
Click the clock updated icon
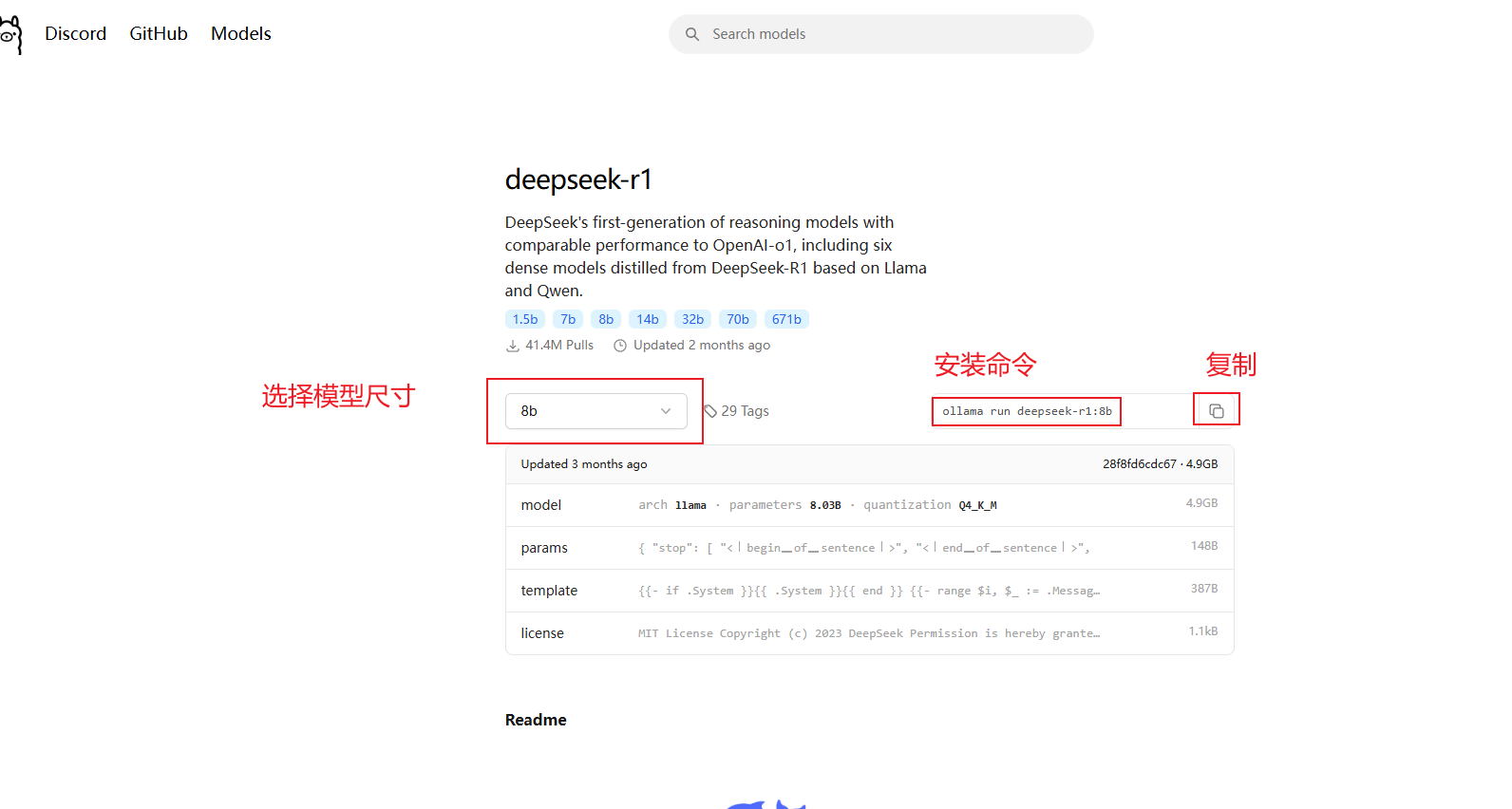click(x=620, y=346)
